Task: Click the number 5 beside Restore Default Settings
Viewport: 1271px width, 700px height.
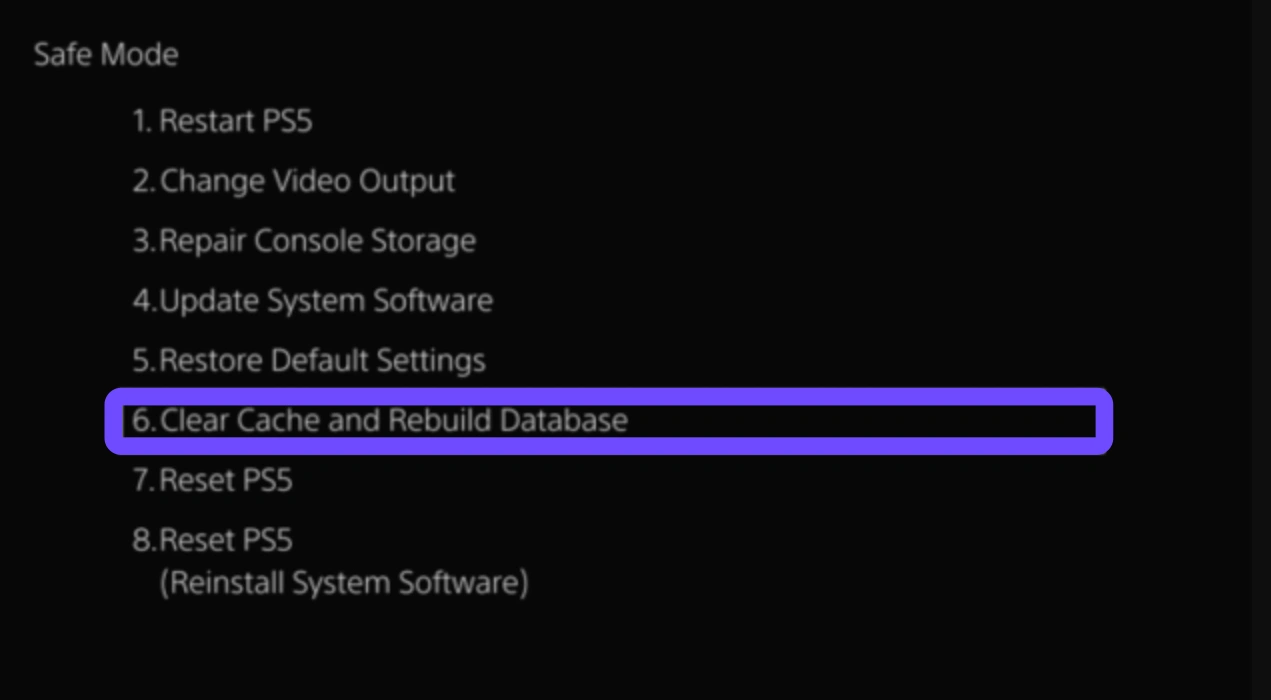Action: click(142, 360)
